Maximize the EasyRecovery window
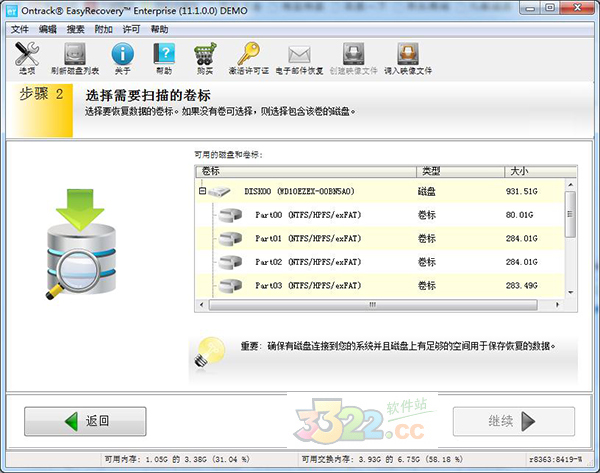 tap(550, 8)
